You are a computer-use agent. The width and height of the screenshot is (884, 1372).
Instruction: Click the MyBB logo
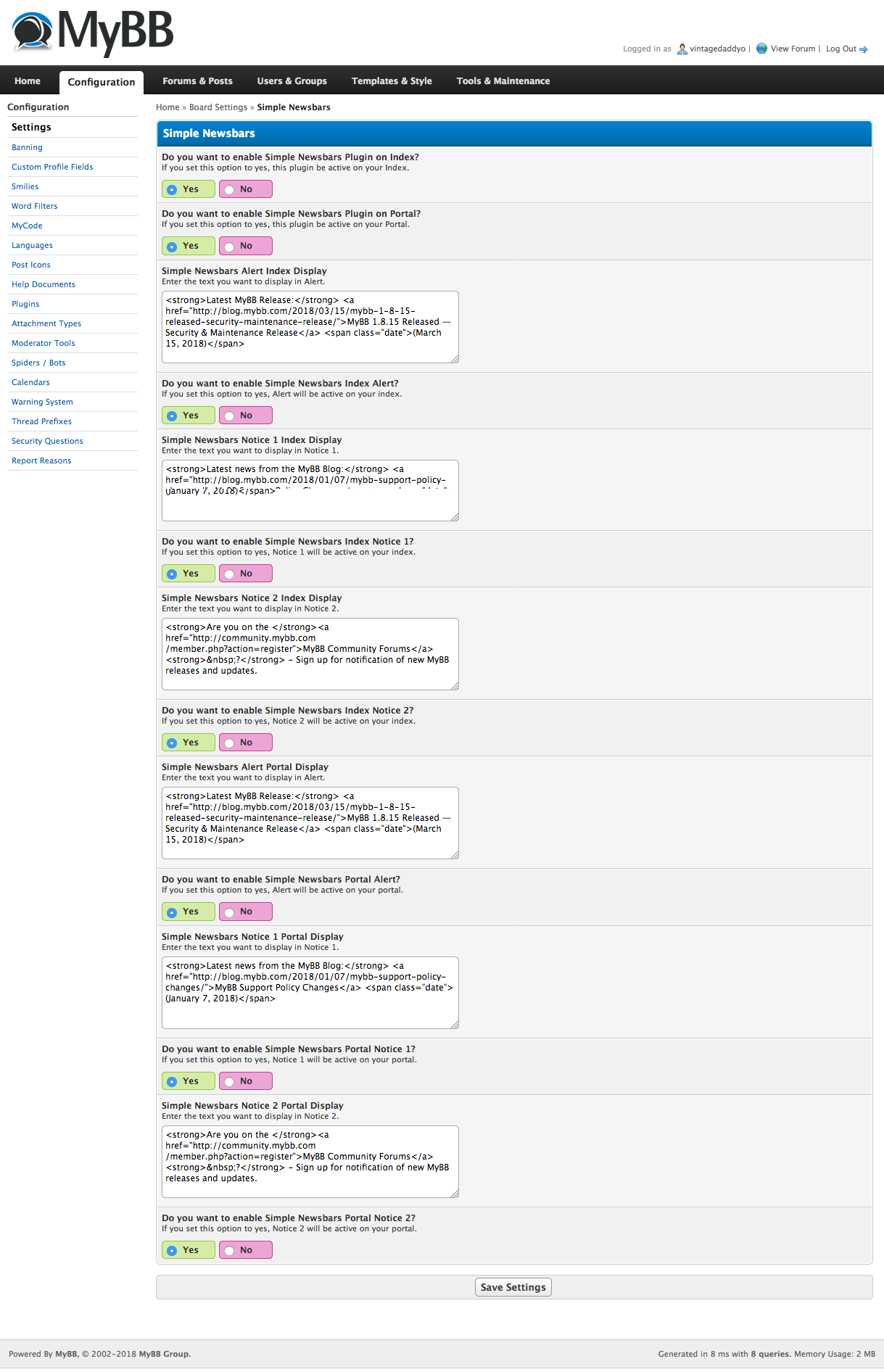(93, 33)
